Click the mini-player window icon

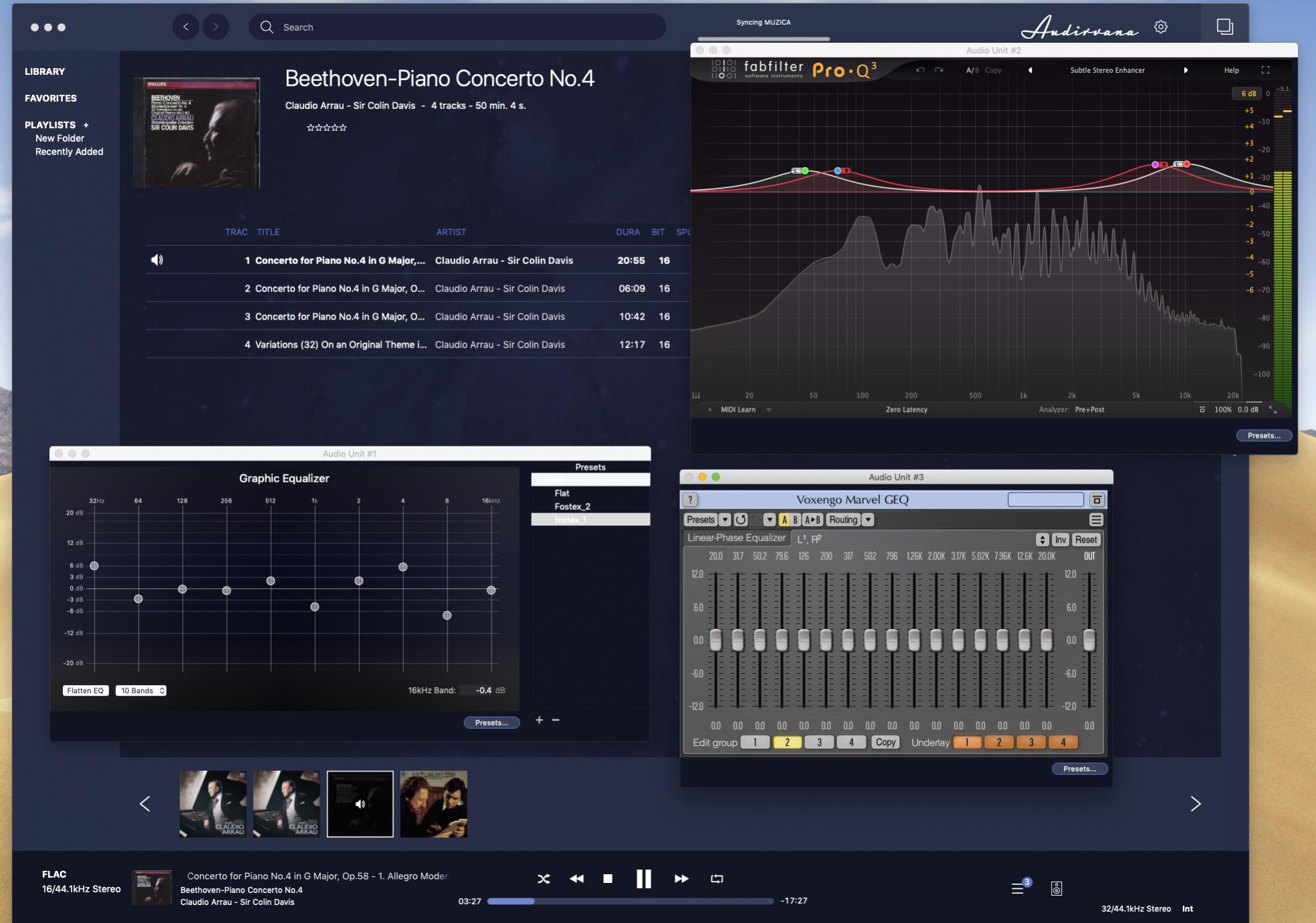(1224, 27)
